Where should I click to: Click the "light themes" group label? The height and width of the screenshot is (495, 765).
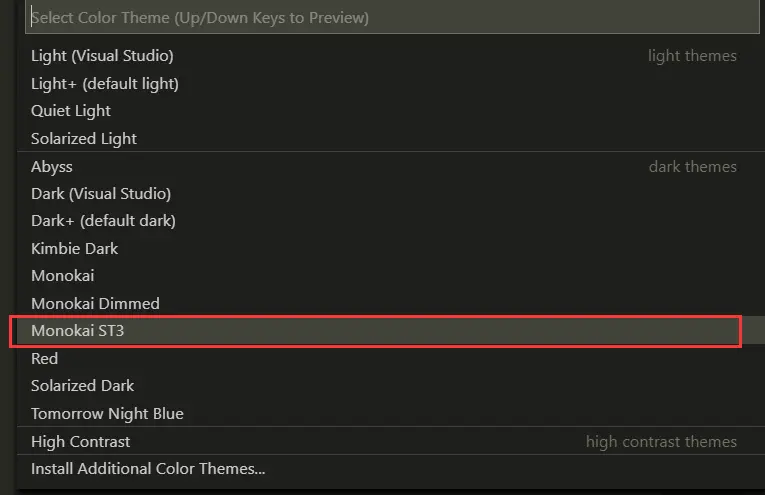click(x=692, y=56)
